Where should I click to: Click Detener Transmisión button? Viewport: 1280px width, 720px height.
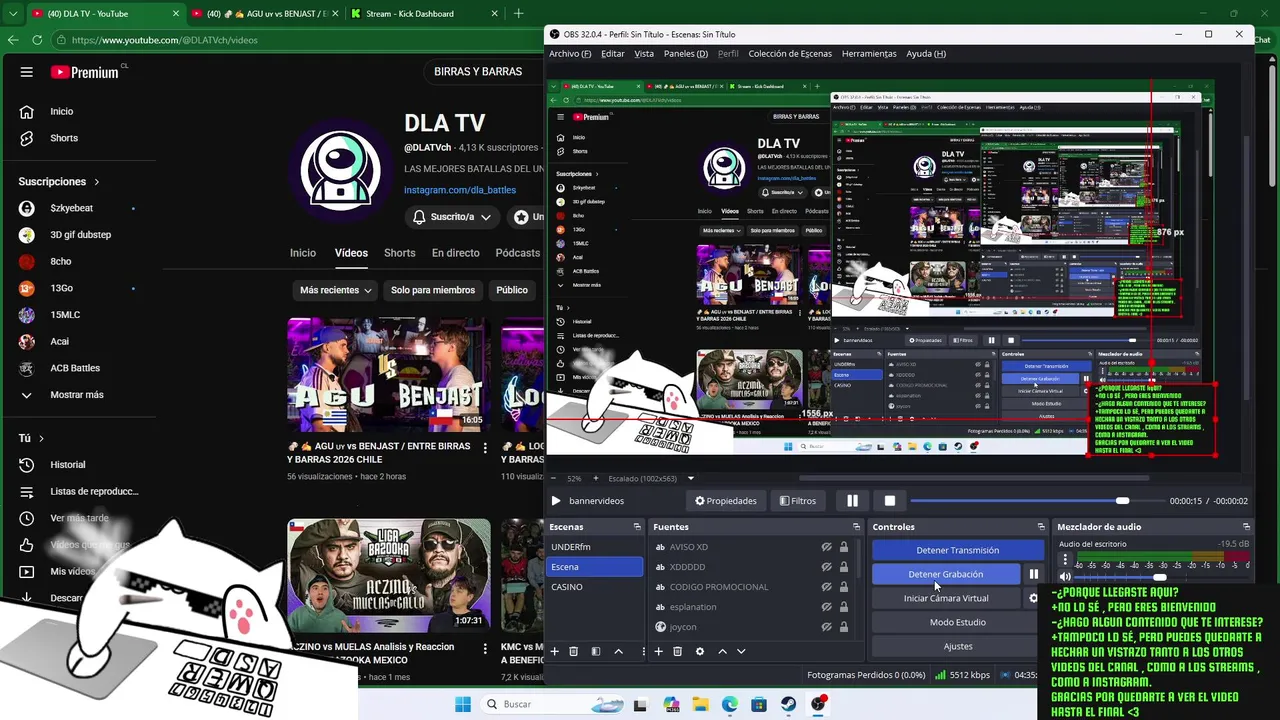pos(957,550)
